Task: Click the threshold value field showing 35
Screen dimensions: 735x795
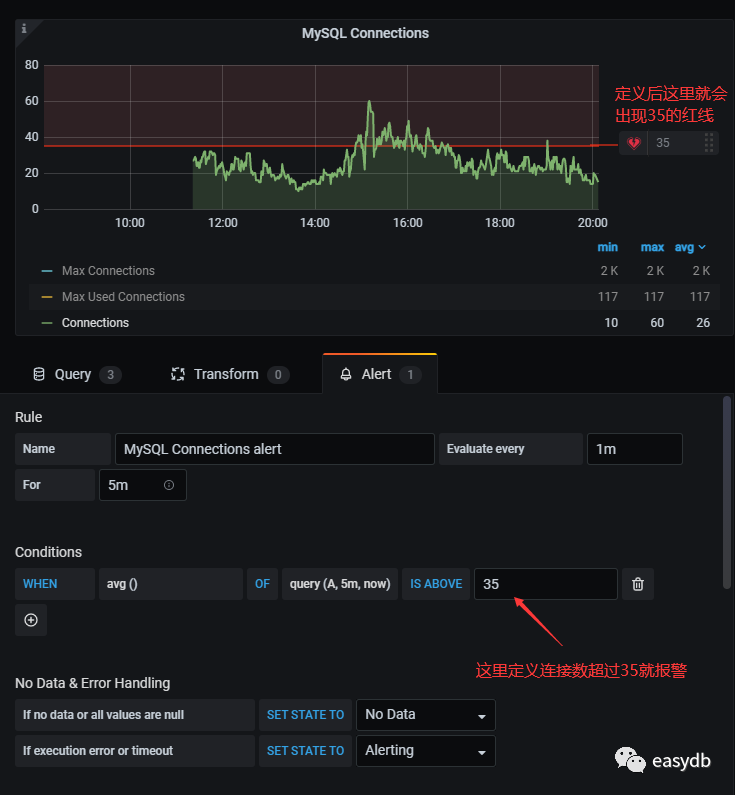Action: pyautogui.click(x=545, y=584)
